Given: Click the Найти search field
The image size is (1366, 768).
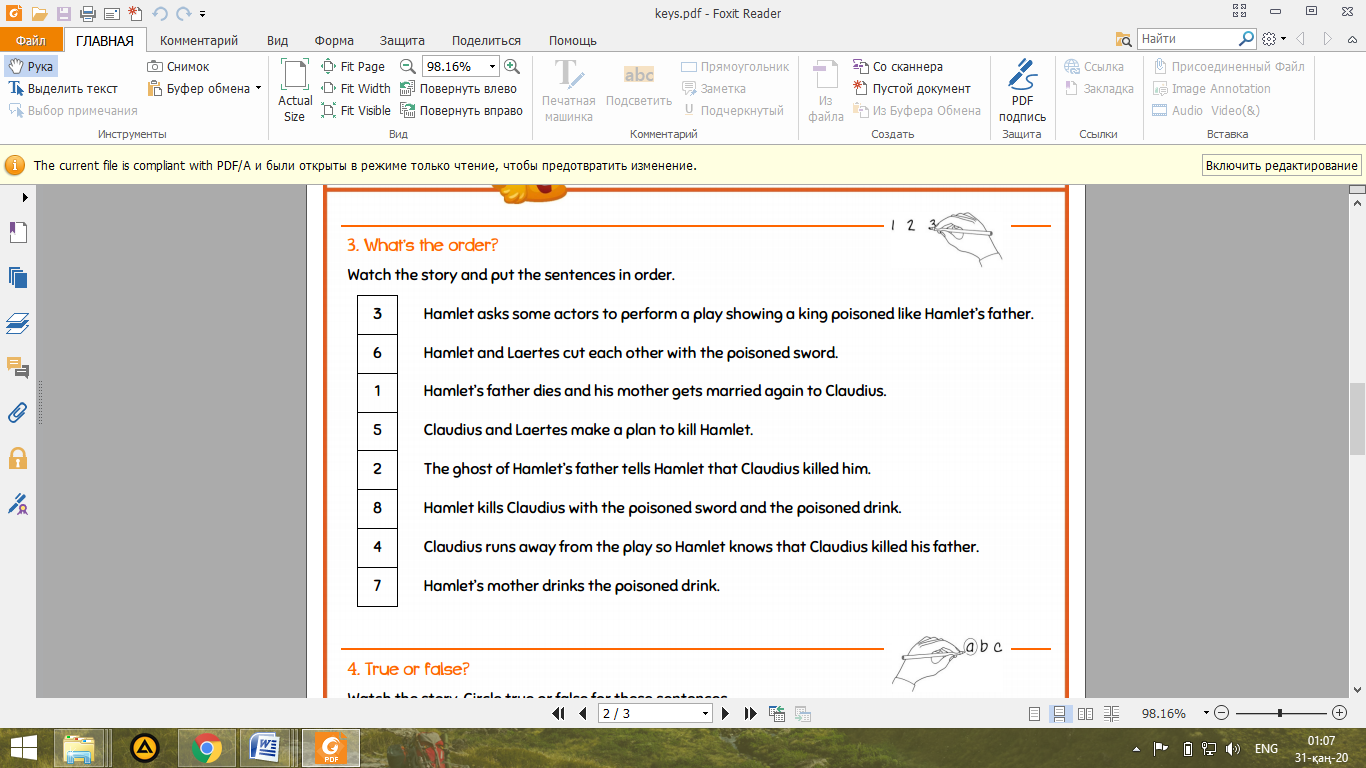Looking at the screenshot, I should [x=1188, y=39].
